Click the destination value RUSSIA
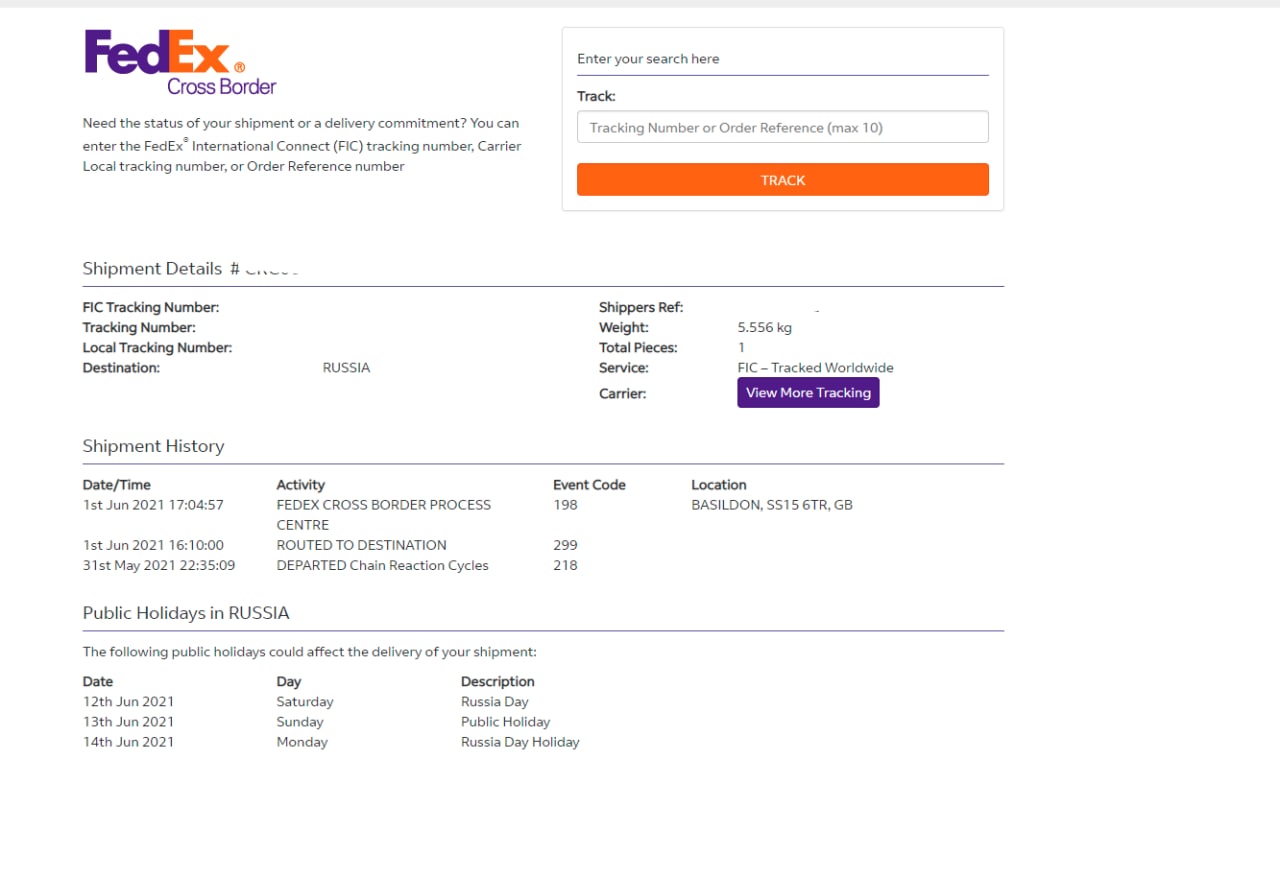 pyautogui.click(x=346, y=368)
